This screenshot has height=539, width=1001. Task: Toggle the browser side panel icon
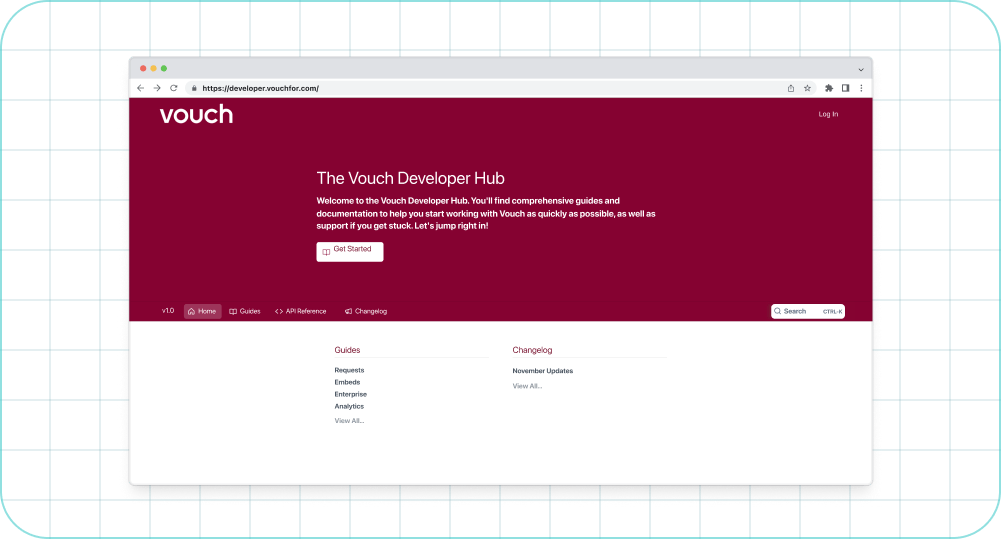coord(845,88)
